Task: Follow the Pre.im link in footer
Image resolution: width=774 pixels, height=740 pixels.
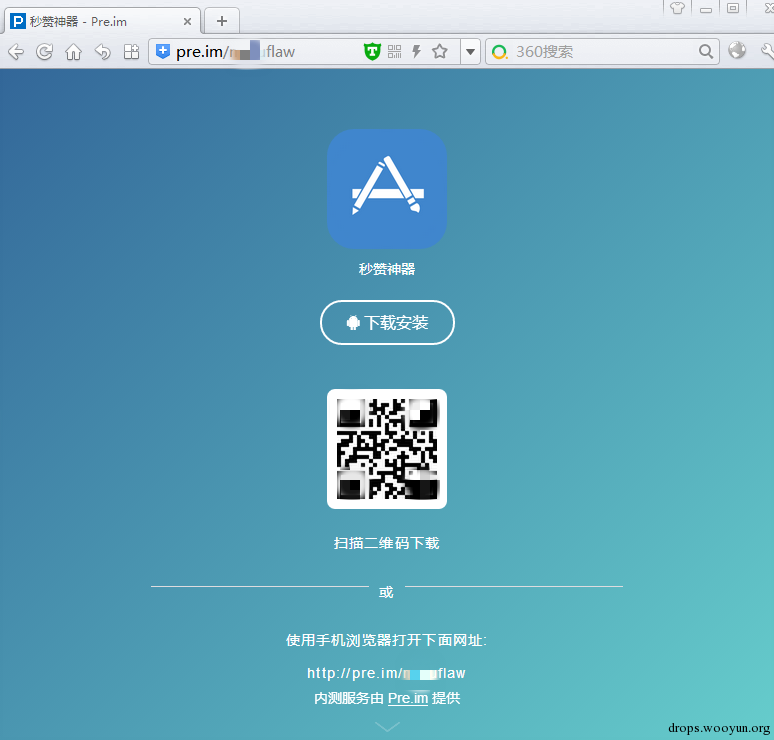Action: pos(408,698)
